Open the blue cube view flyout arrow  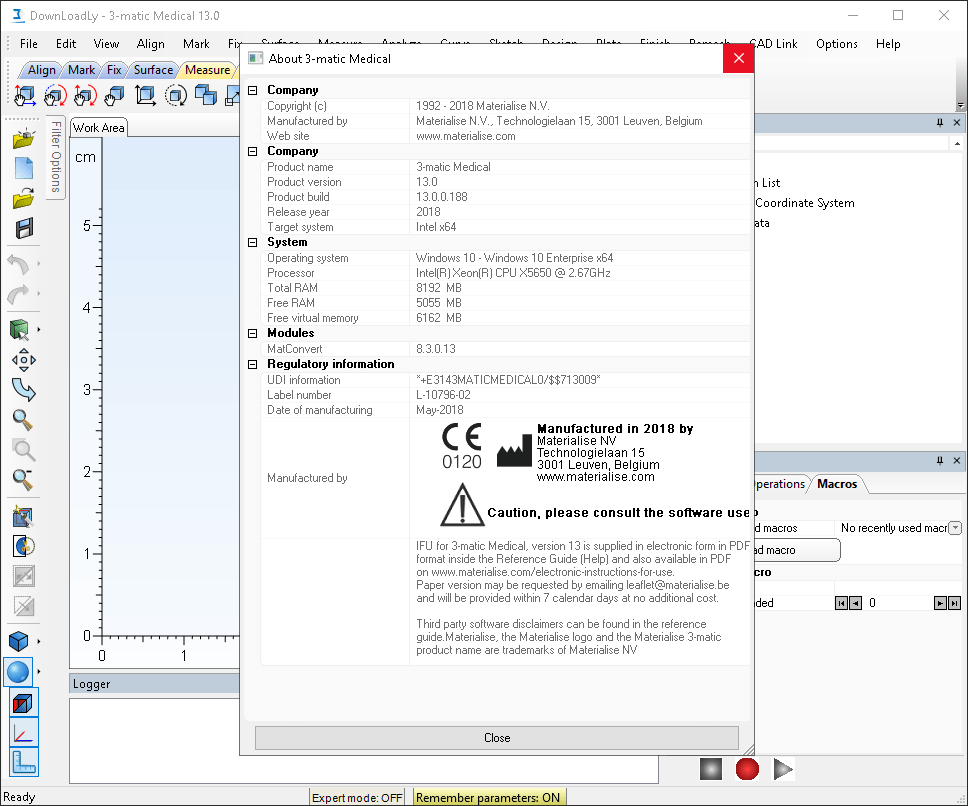pos(38,641)
